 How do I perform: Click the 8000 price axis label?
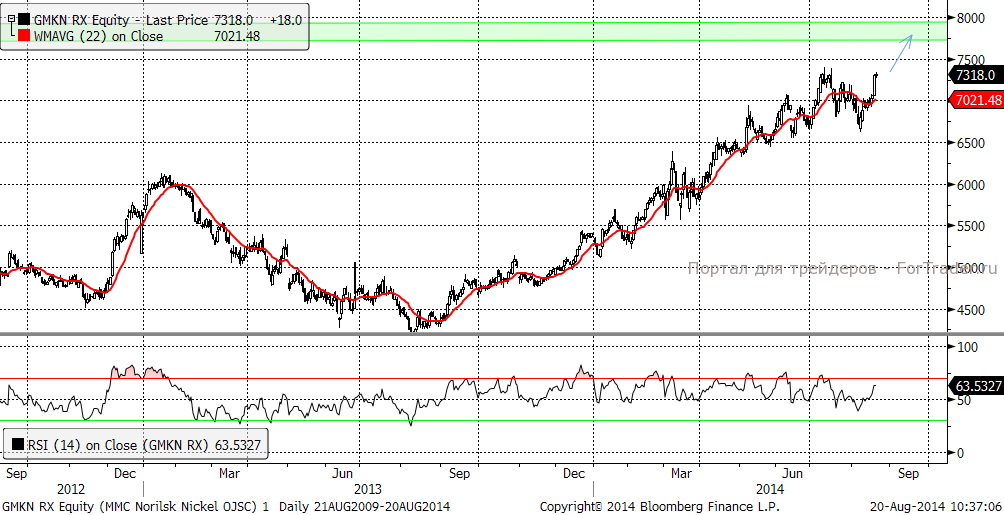(972, 18)
